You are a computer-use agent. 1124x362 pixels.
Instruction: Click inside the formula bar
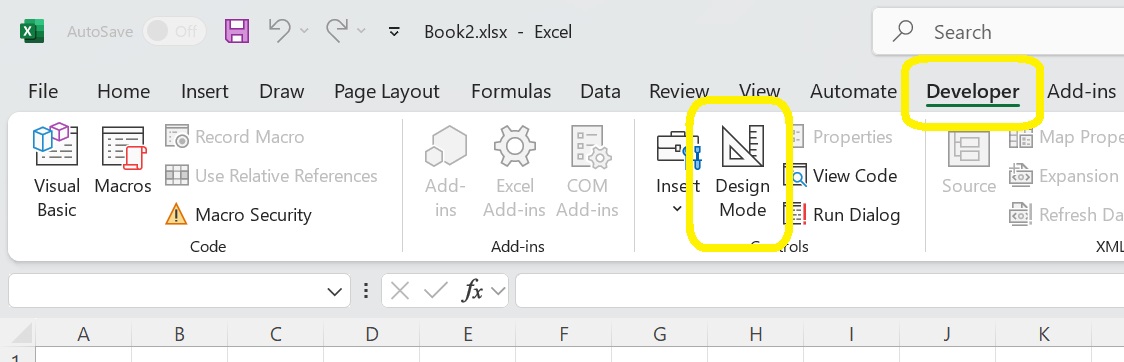click(x=819, y=291)
